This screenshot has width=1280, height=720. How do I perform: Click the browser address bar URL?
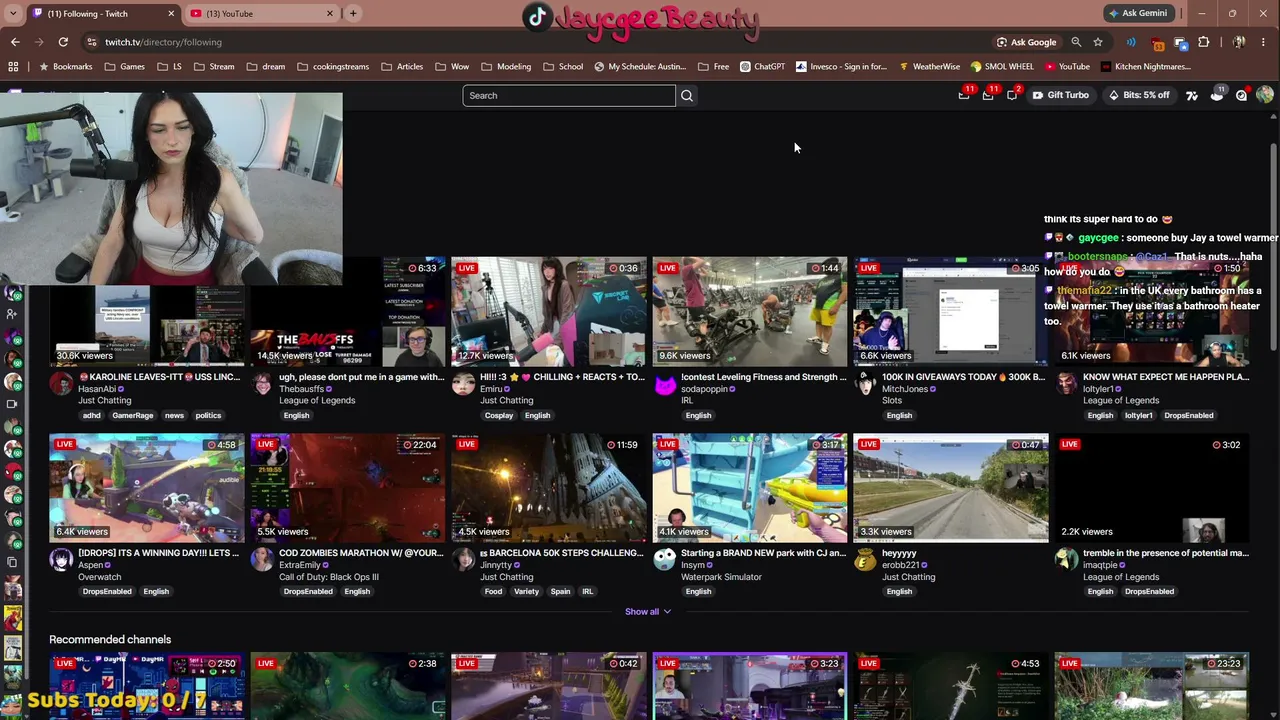click(164, 42)
